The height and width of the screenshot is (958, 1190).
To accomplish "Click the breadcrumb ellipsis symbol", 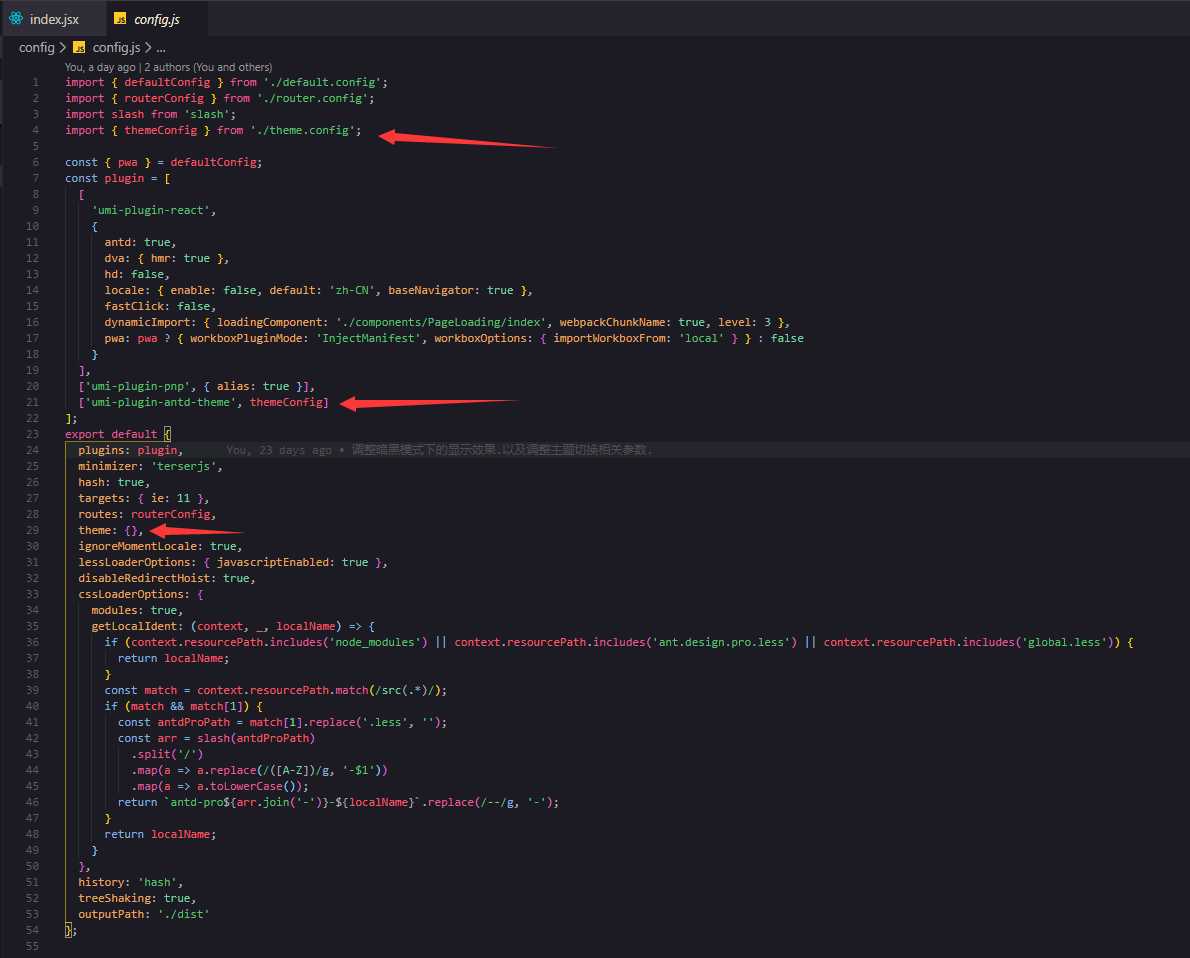I will tap(161, 48).
